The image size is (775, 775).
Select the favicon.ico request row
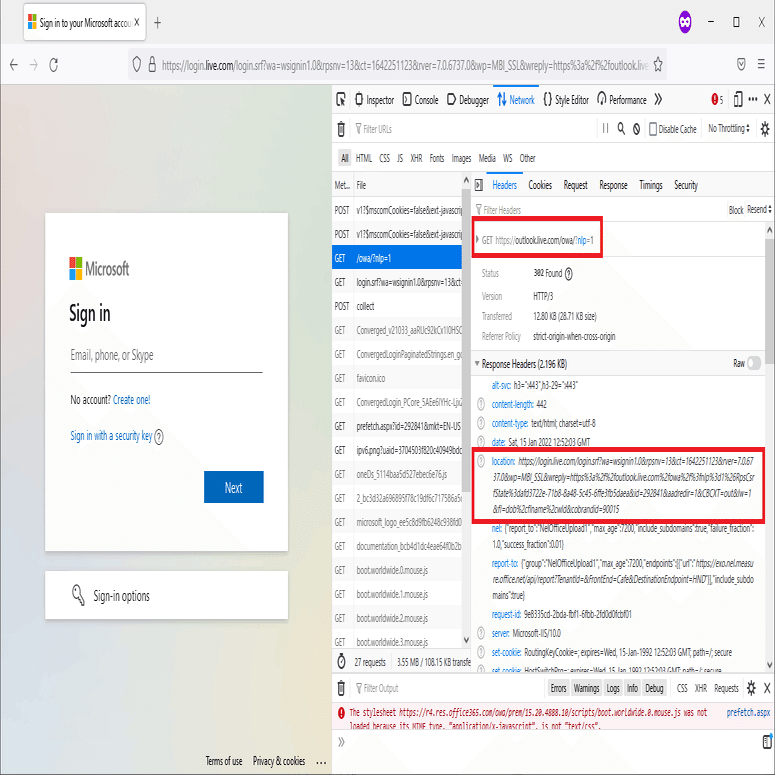(397, 379)
